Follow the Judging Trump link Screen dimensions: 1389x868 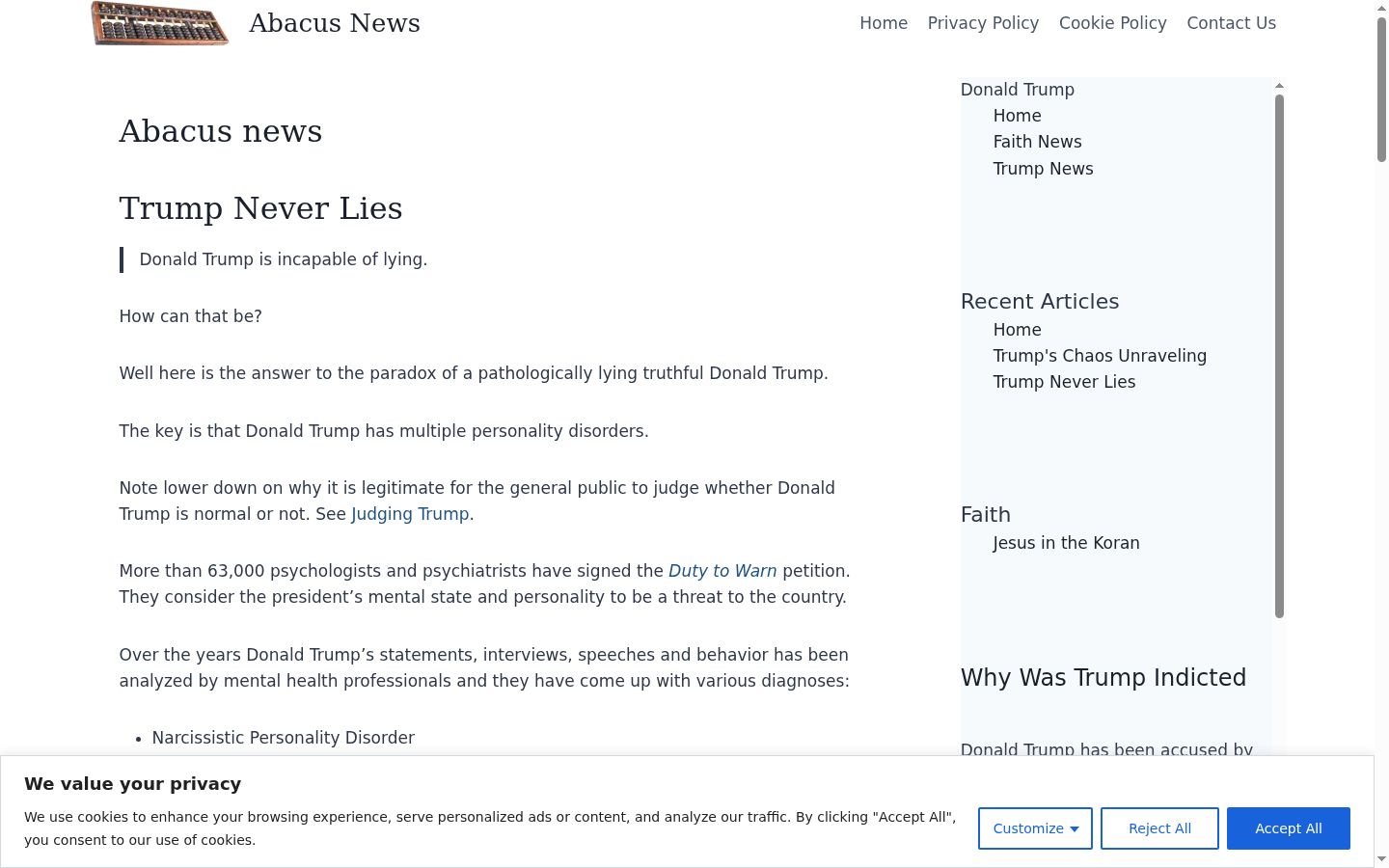coord(410,514)
